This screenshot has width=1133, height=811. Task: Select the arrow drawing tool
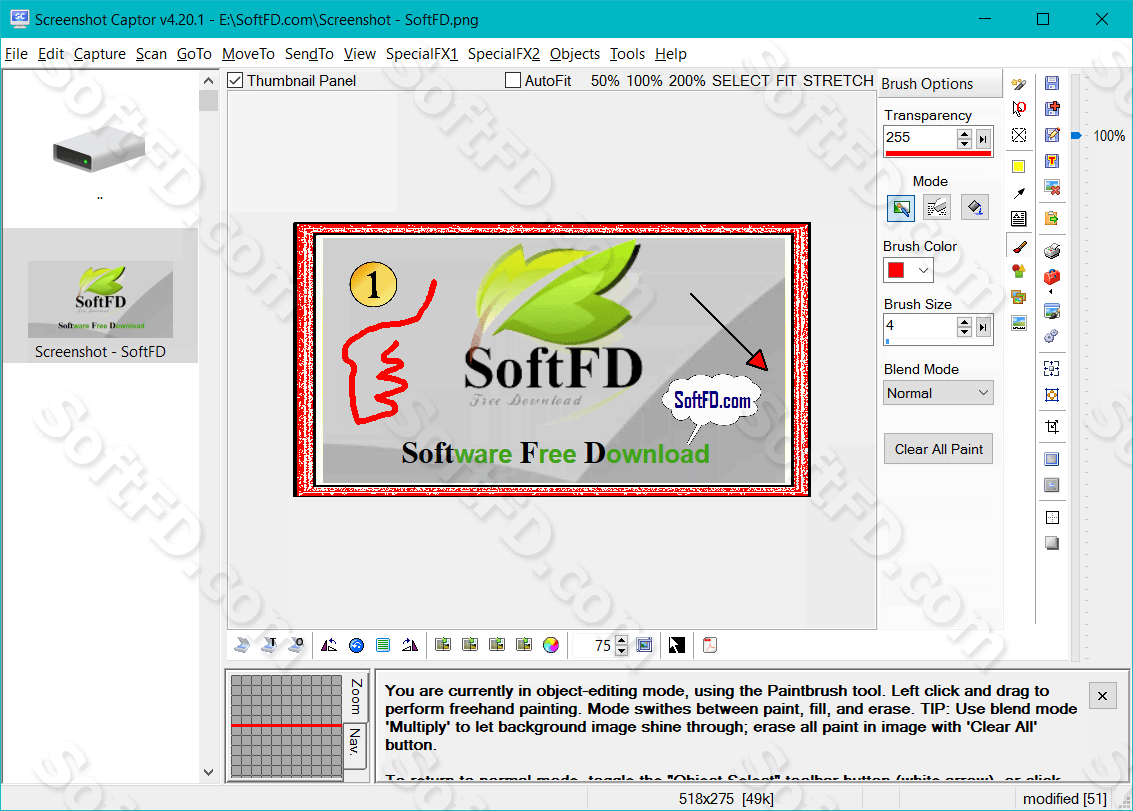coord(1019,193)
